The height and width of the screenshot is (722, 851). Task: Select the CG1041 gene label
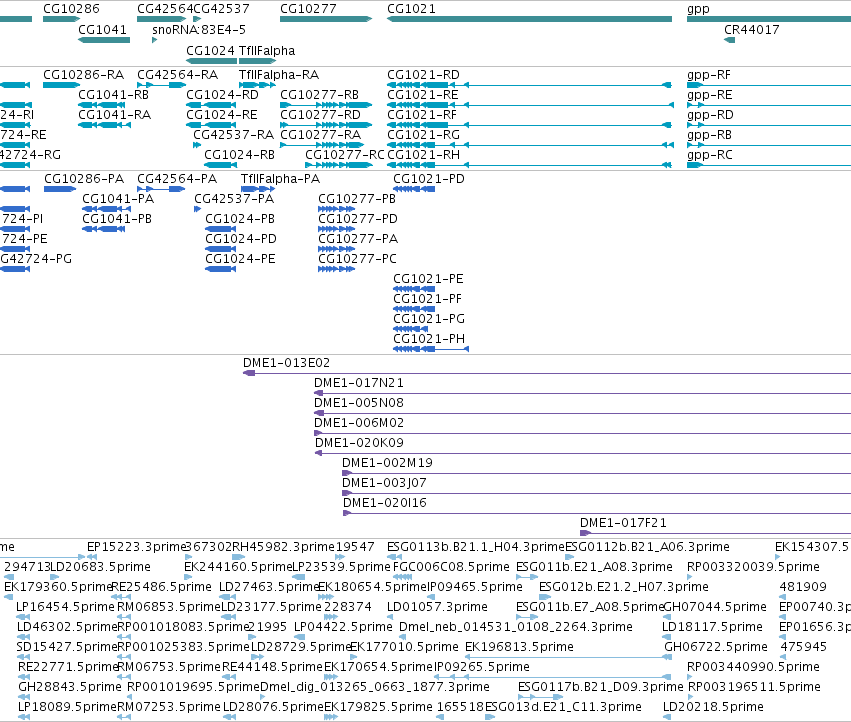click(x=102, y=29)
